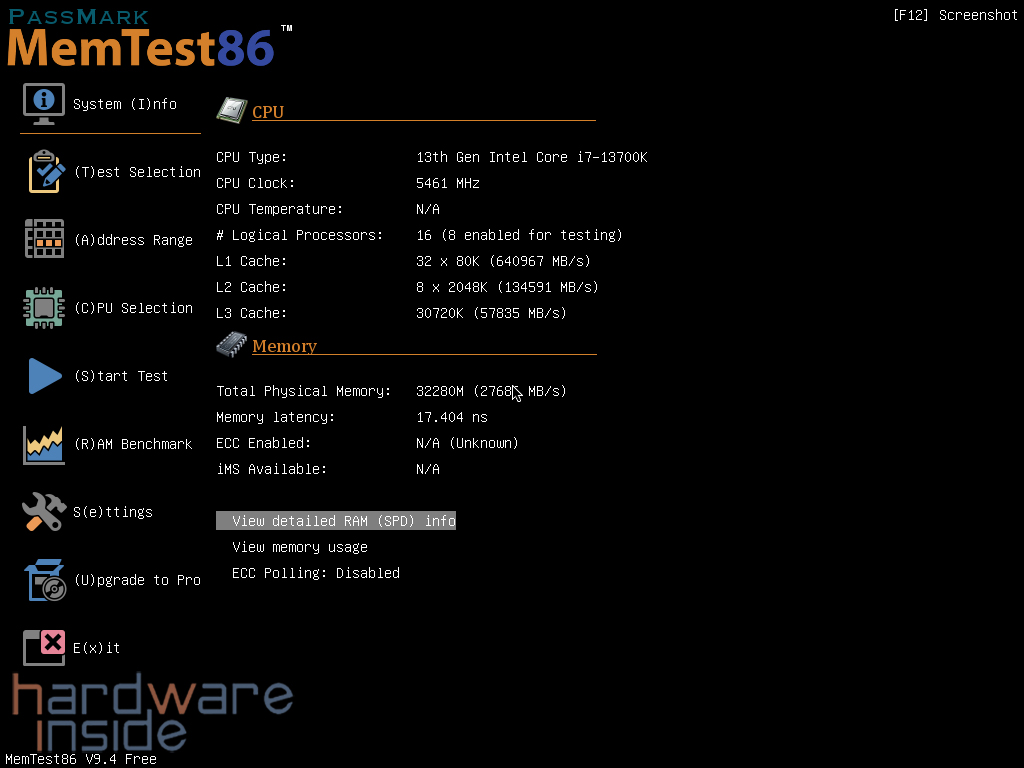Select the (U)pgrade to Pro label
1024x768 pixels.
click(137, 580)
